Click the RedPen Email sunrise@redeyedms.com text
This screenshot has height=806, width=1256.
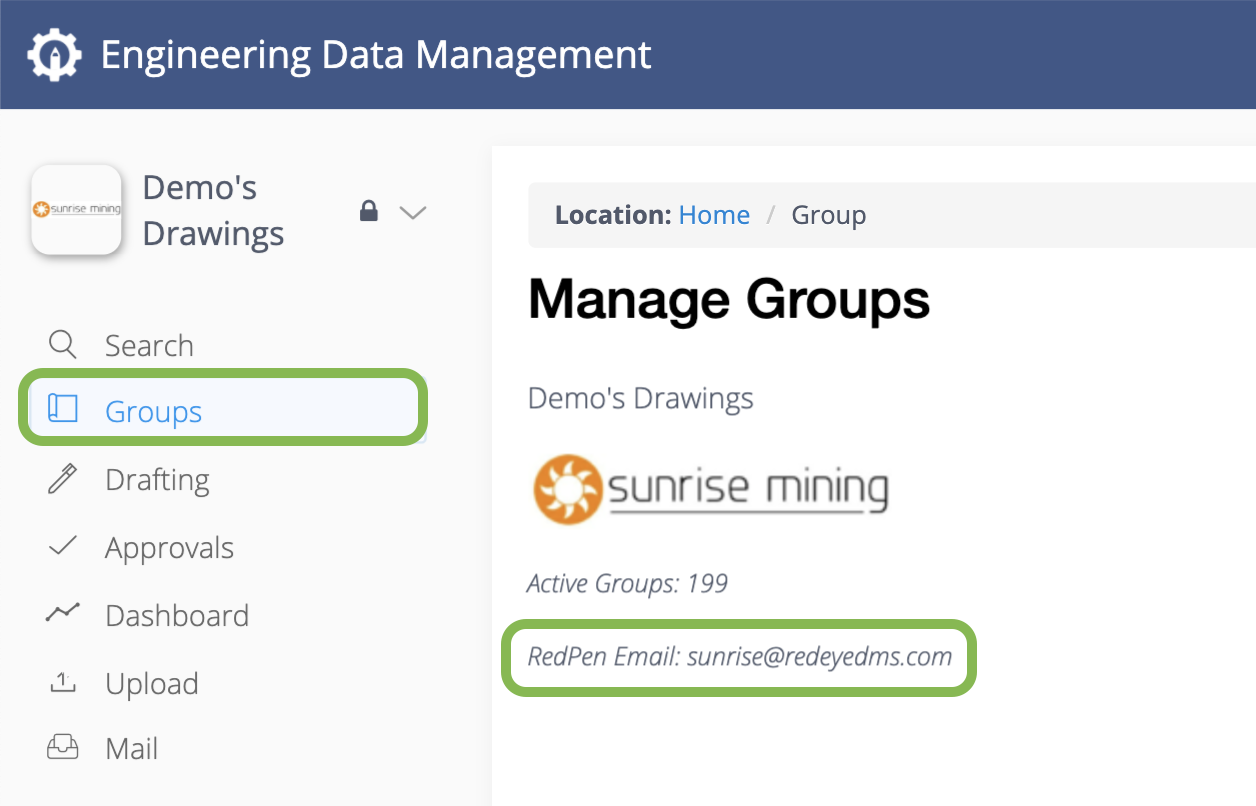(x=739, y=657)
